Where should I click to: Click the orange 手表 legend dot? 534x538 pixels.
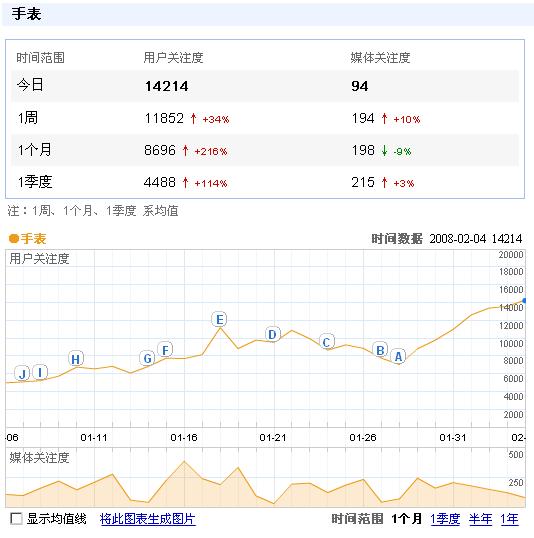(14, 238)
